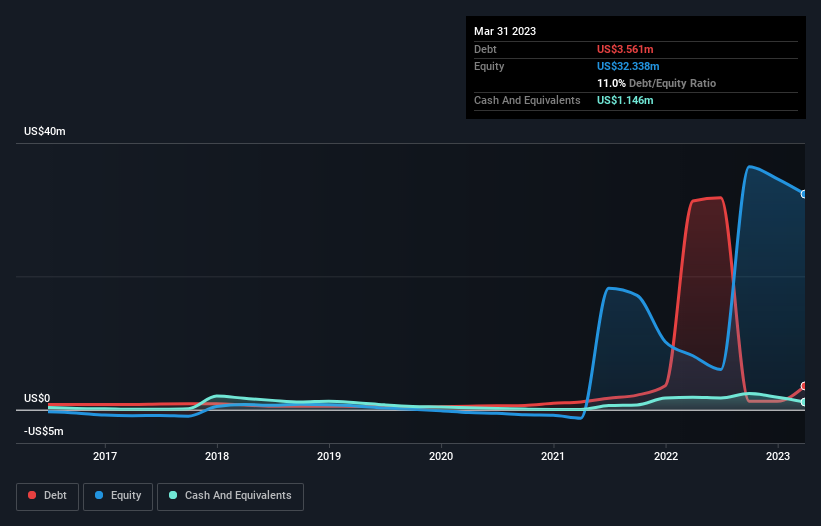Image resolution: width=821 pixels, height=526 pixels.
Task: Click the US$3.561m debt value
Action: click(x=625, y=49)
